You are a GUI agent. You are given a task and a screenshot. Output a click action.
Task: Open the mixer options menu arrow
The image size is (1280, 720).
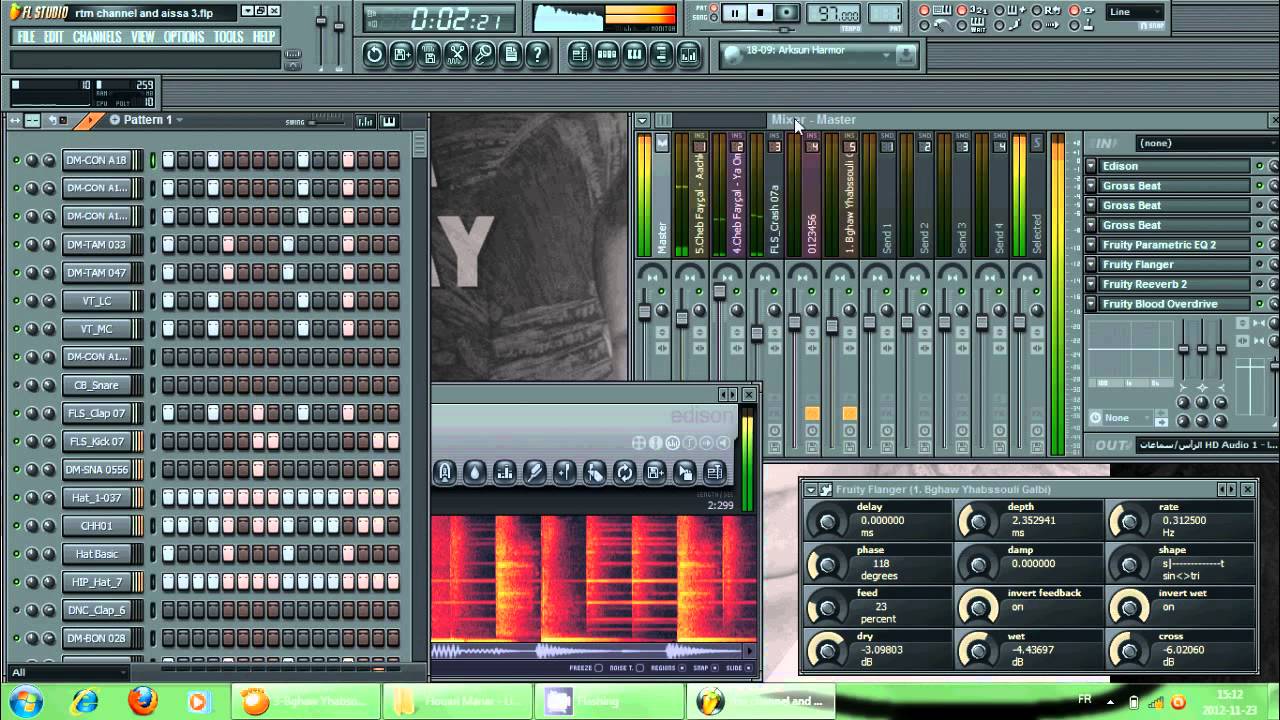pos(642,120)
